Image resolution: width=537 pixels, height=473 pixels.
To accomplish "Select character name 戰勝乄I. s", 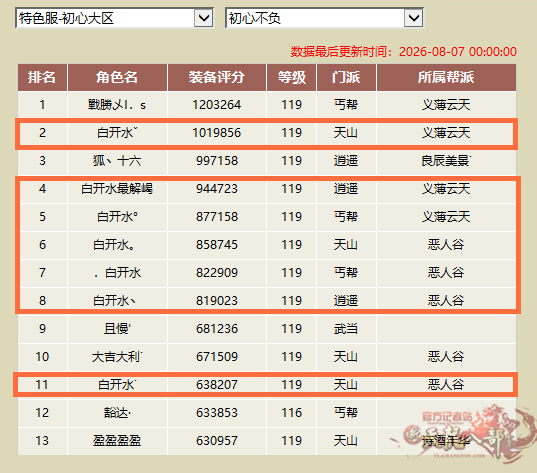I will coord(117,105).
